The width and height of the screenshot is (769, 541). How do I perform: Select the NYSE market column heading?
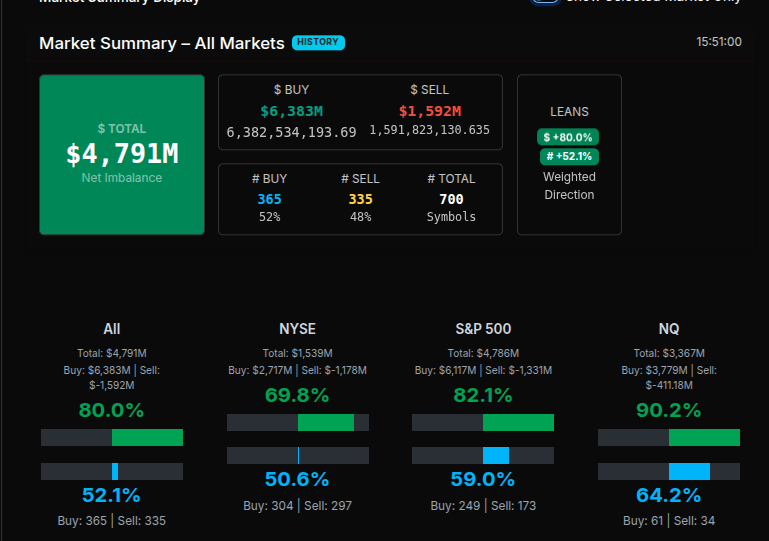[297, 328]
